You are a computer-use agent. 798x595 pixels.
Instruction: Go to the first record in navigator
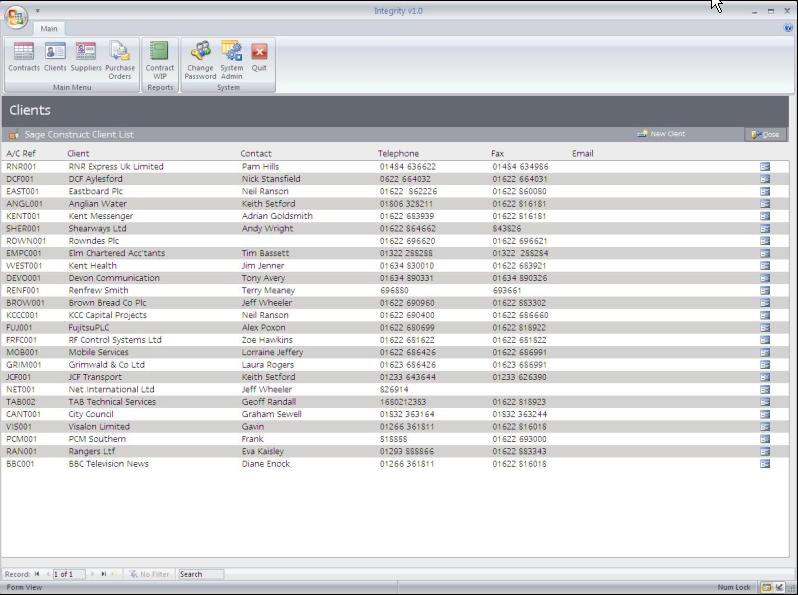click(38, 574)
